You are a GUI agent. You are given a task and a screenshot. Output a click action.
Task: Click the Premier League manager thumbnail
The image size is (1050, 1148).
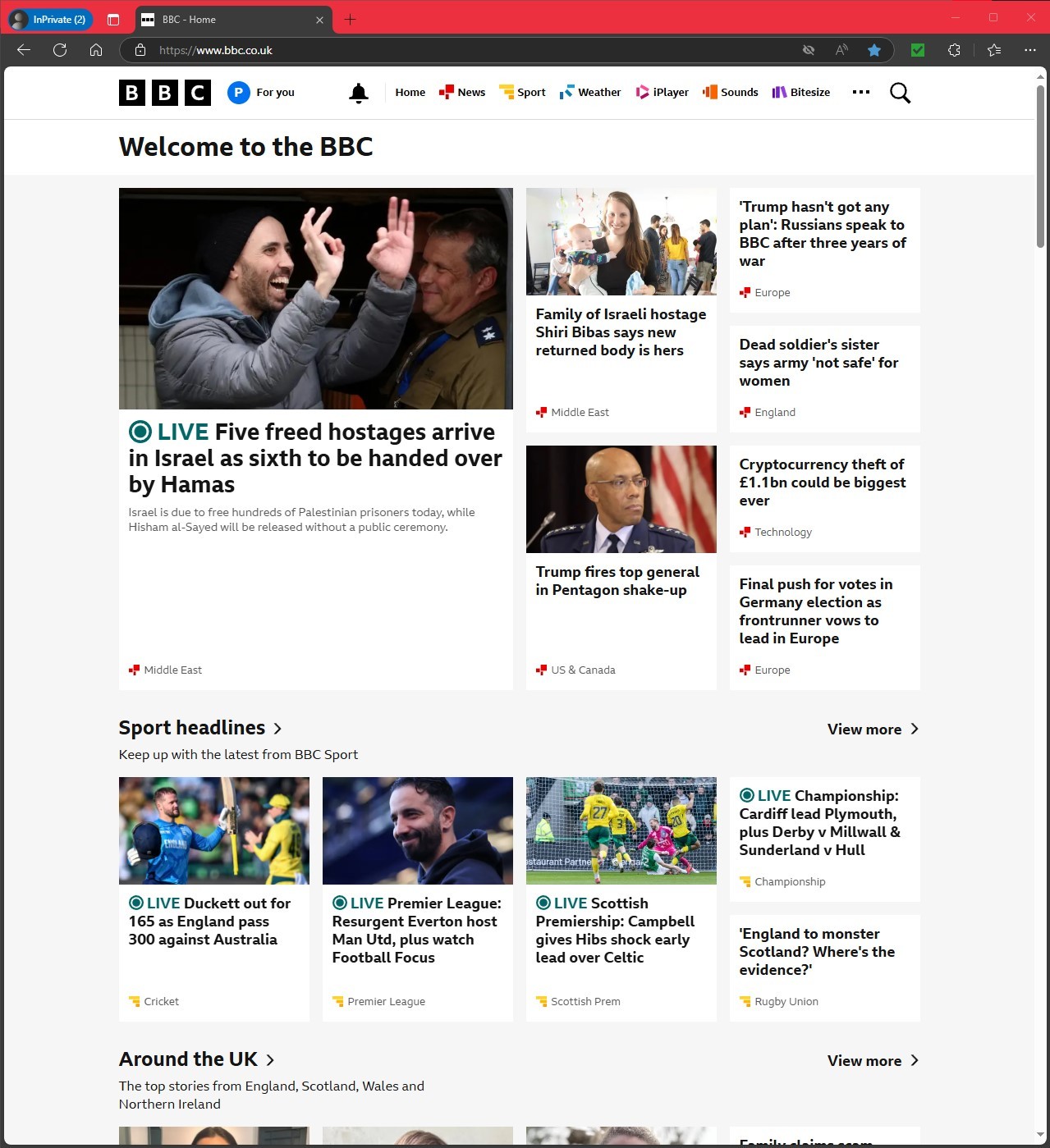pyautogui.click(x=418, y=830)
